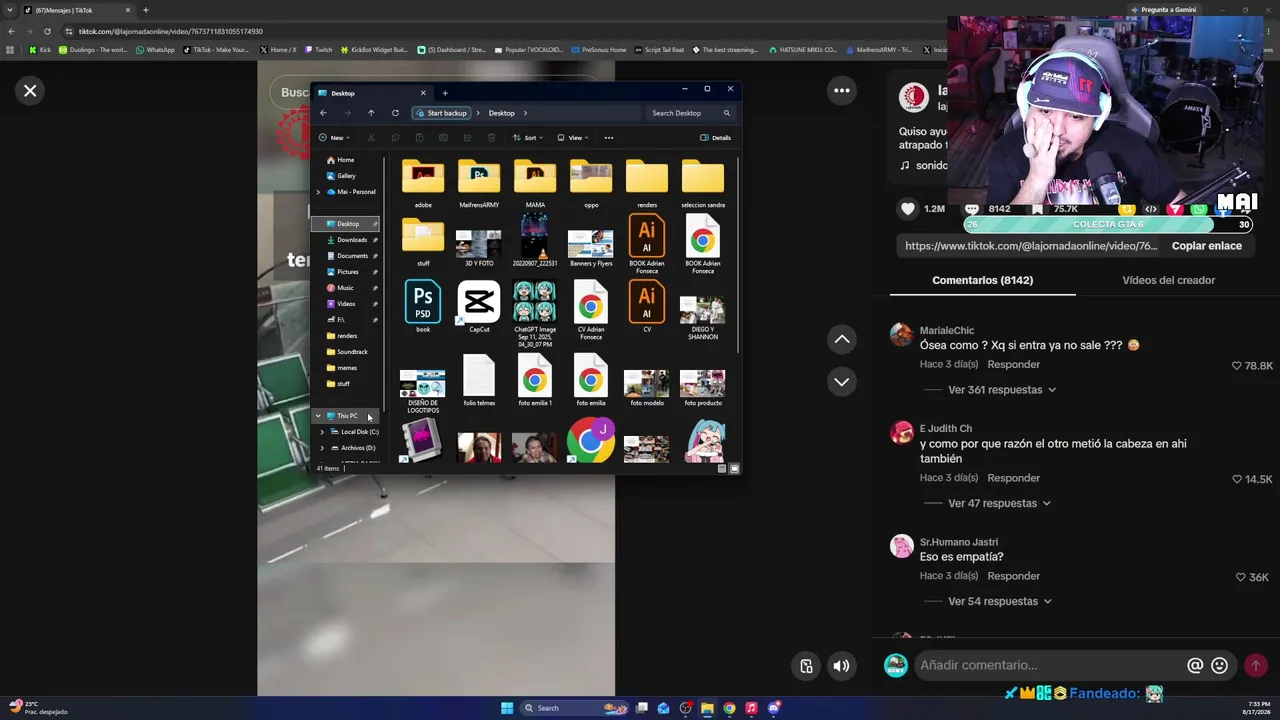Screen dimensions: 1280x720
Task: Select the CapCut shortcut icon
Action: 479,302
